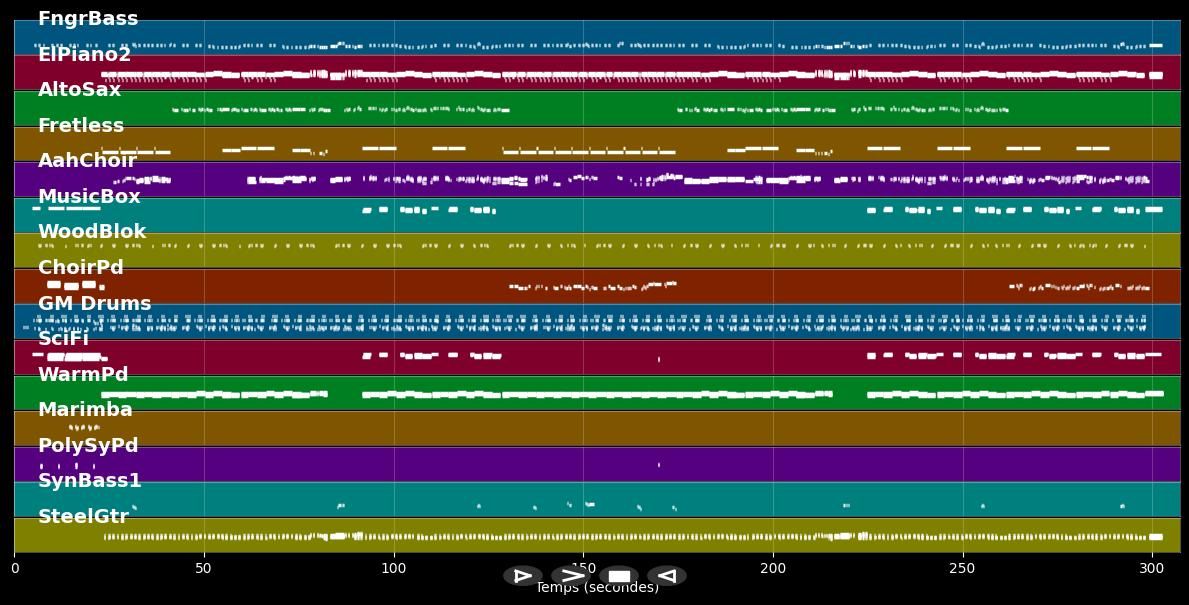
Task: Choose the PolySyPd track label
Action: tap(88, 446)
